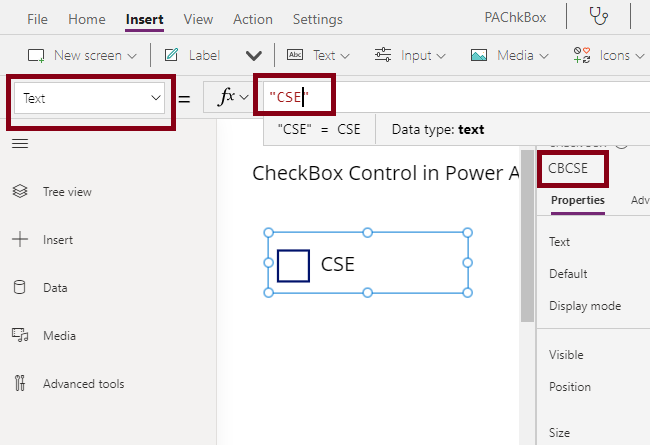Open the Settings tab

point(318,19)
